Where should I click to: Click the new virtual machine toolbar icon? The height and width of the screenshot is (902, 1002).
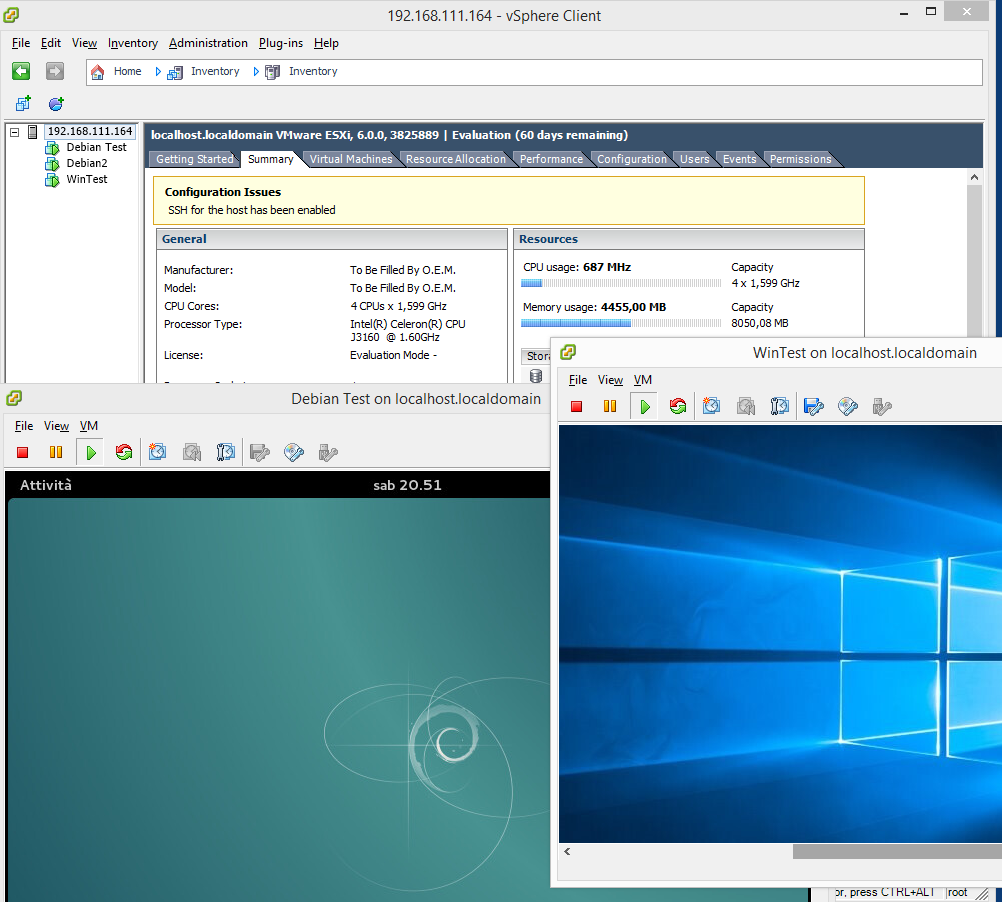[x=24, y=103]
